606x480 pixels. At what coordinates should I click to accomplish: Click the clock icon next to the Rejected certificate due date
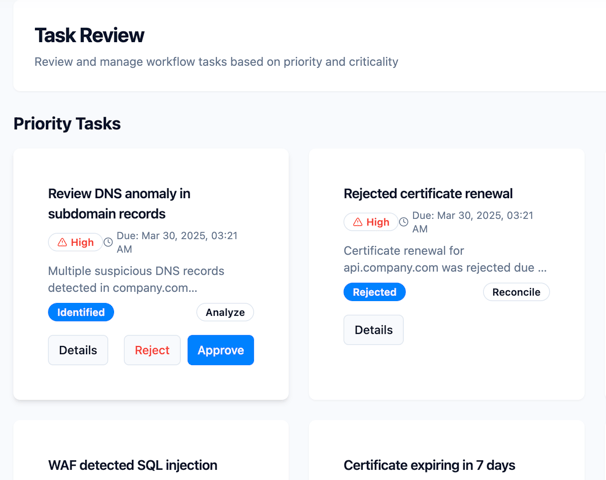point(403,222)
